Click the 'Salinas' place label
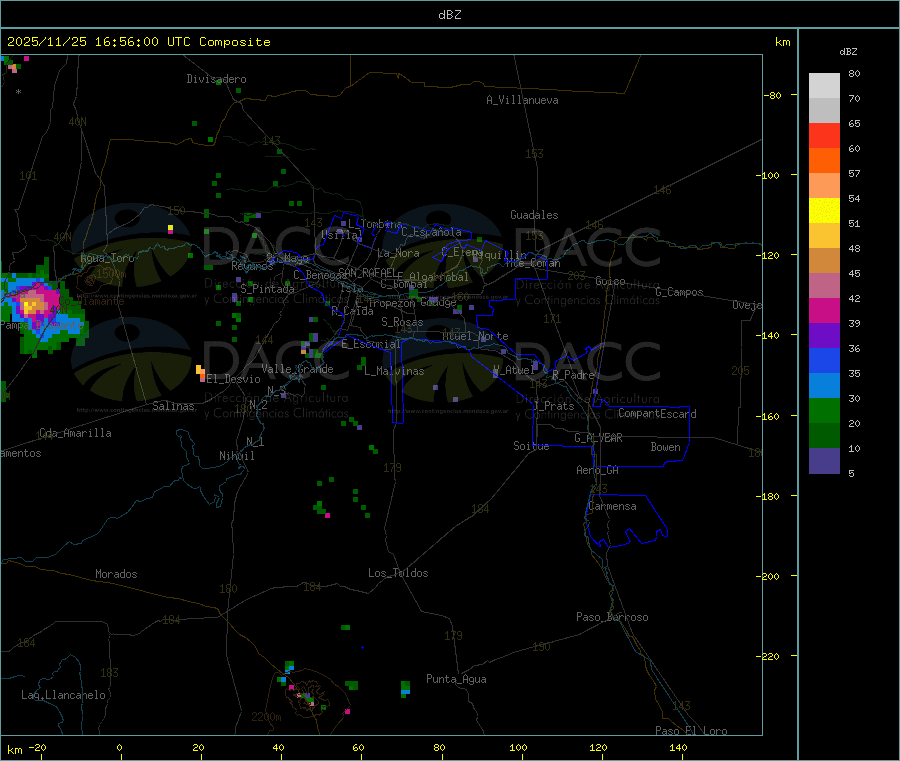This screenshot has width=900, height=761. point(173,406)
